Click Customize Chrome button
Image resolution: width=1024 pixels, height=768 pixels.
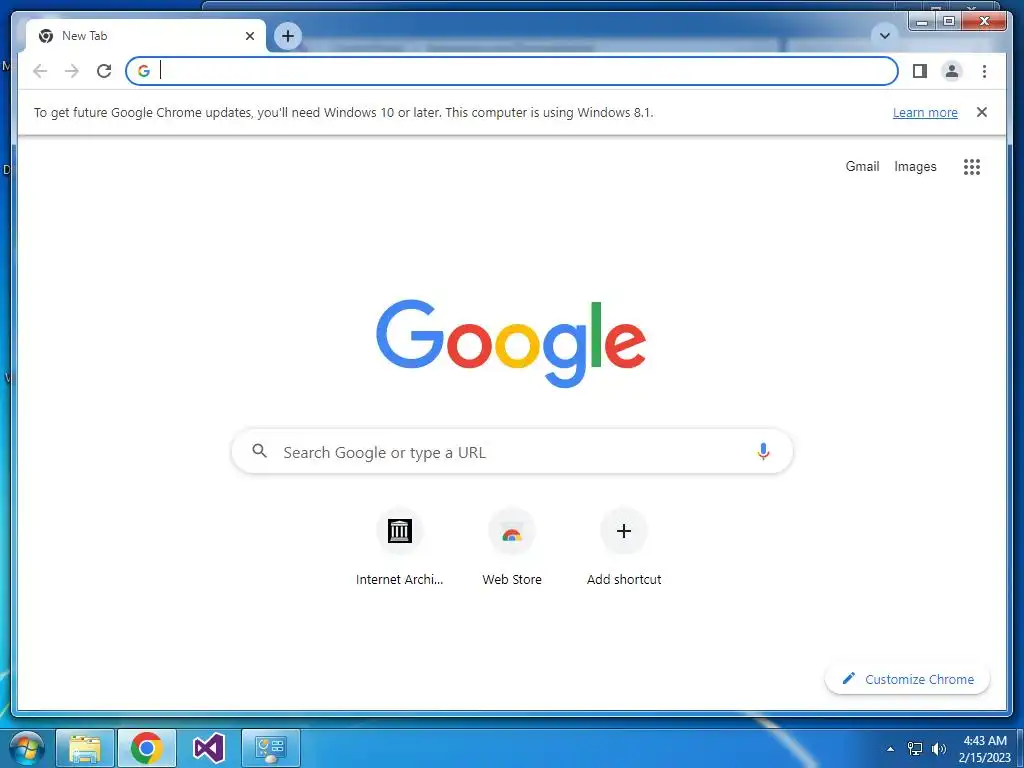click(x=908, y=679)
